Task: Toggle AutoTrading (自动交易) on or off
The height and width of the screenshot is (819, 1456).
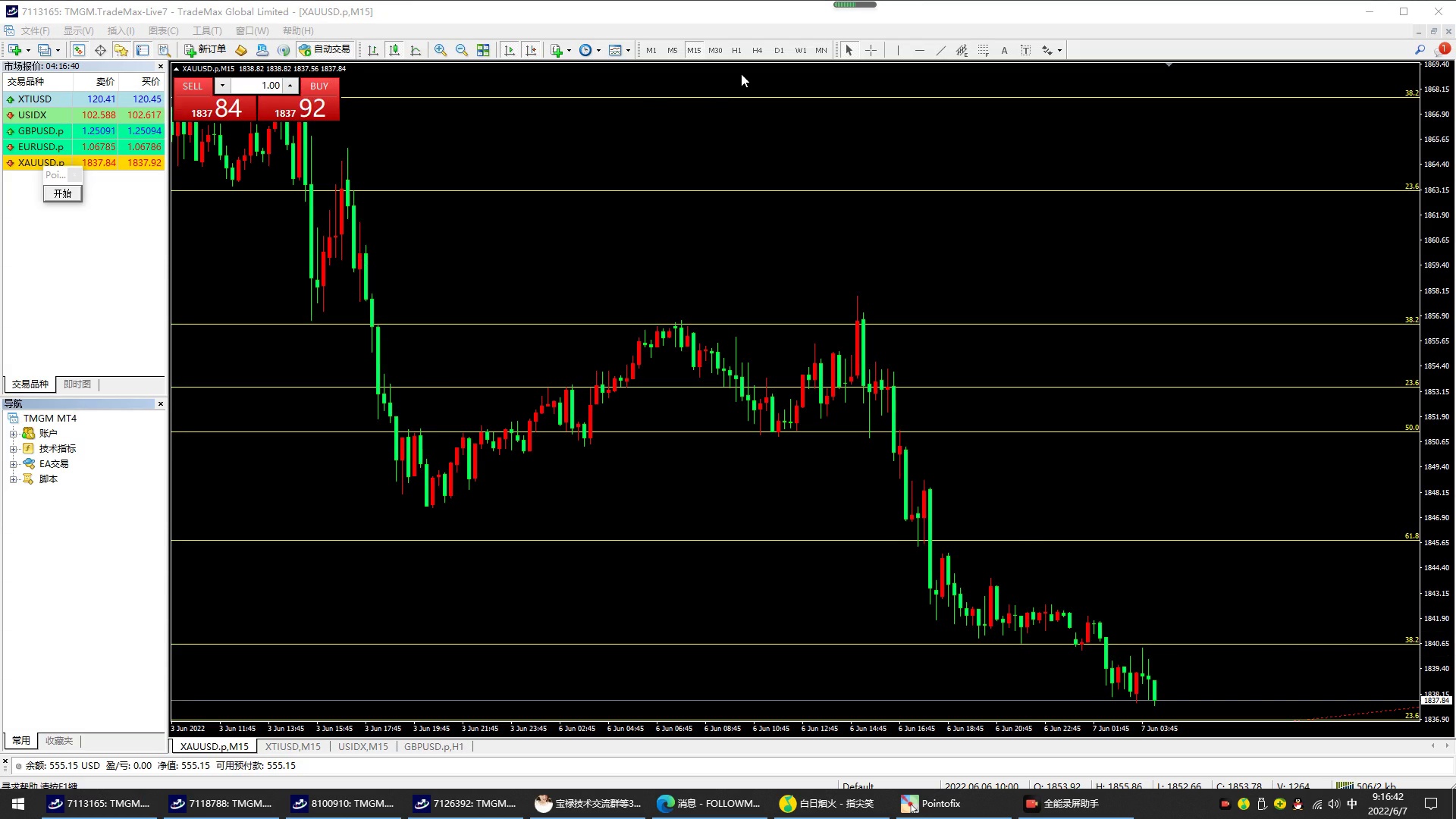Action: pos(325,50)
